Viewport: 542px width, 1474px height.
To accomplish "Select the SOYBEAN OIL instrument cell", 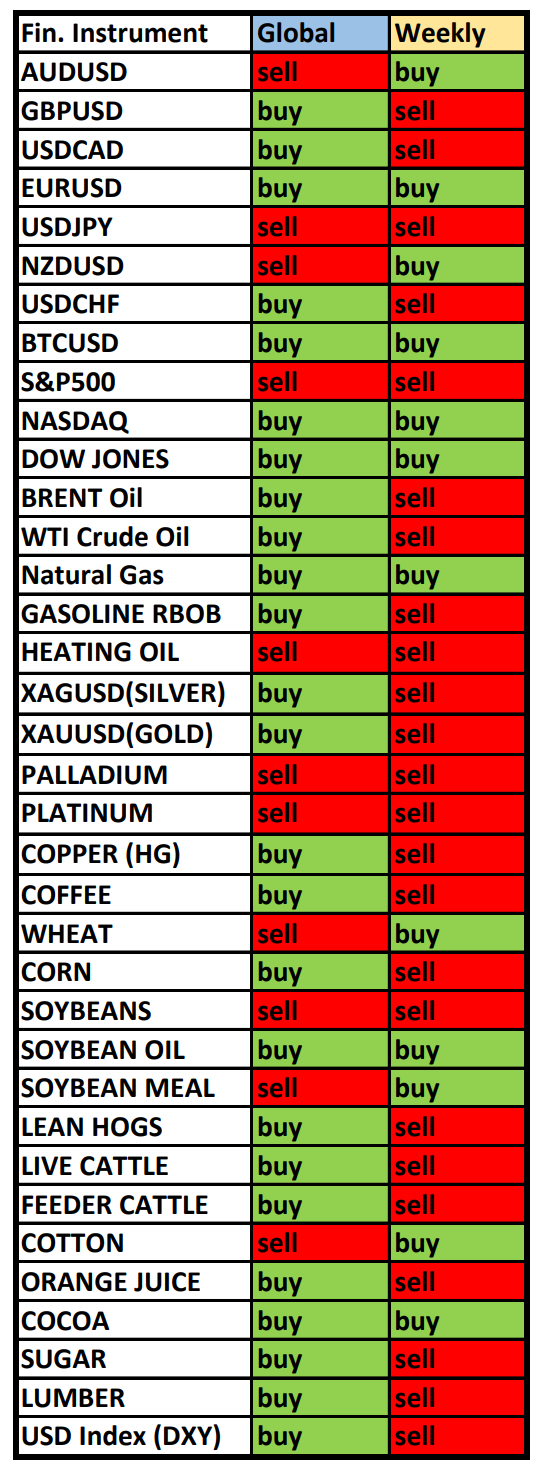I will (x=134, y=1049).
